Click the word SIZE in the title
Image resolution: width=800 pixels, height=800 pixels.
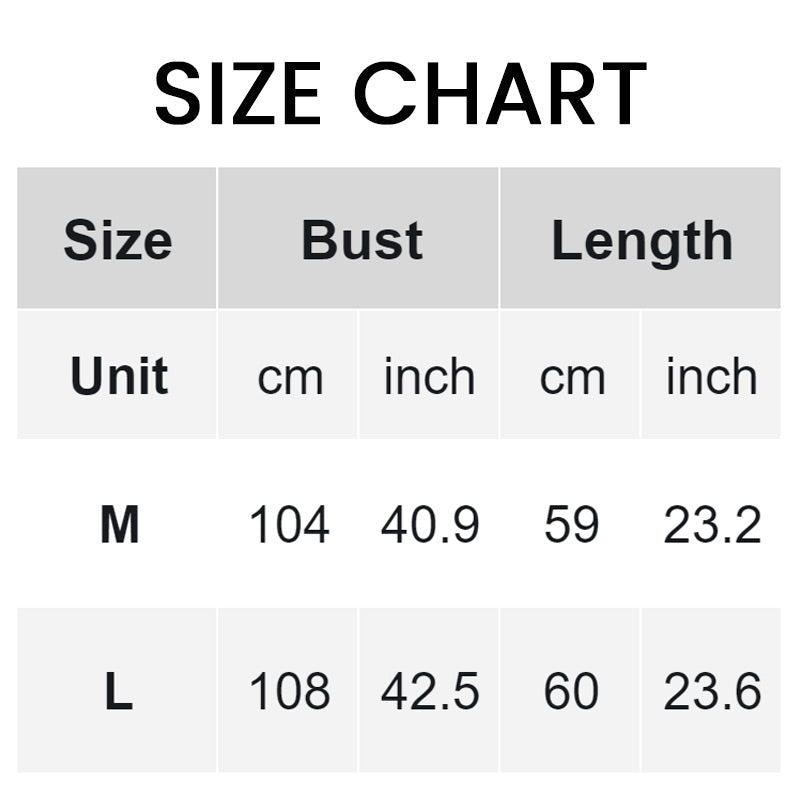click(x=238, y=93)
